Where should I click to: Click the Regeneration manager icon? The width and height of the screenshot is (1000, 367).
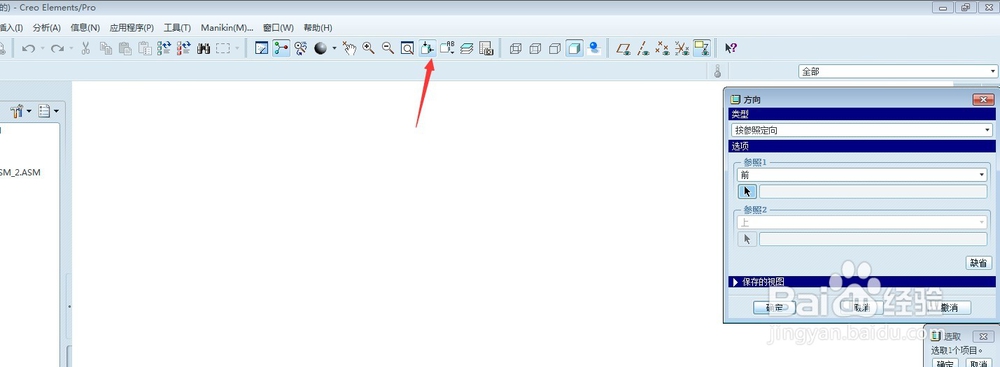click(184, 49)
